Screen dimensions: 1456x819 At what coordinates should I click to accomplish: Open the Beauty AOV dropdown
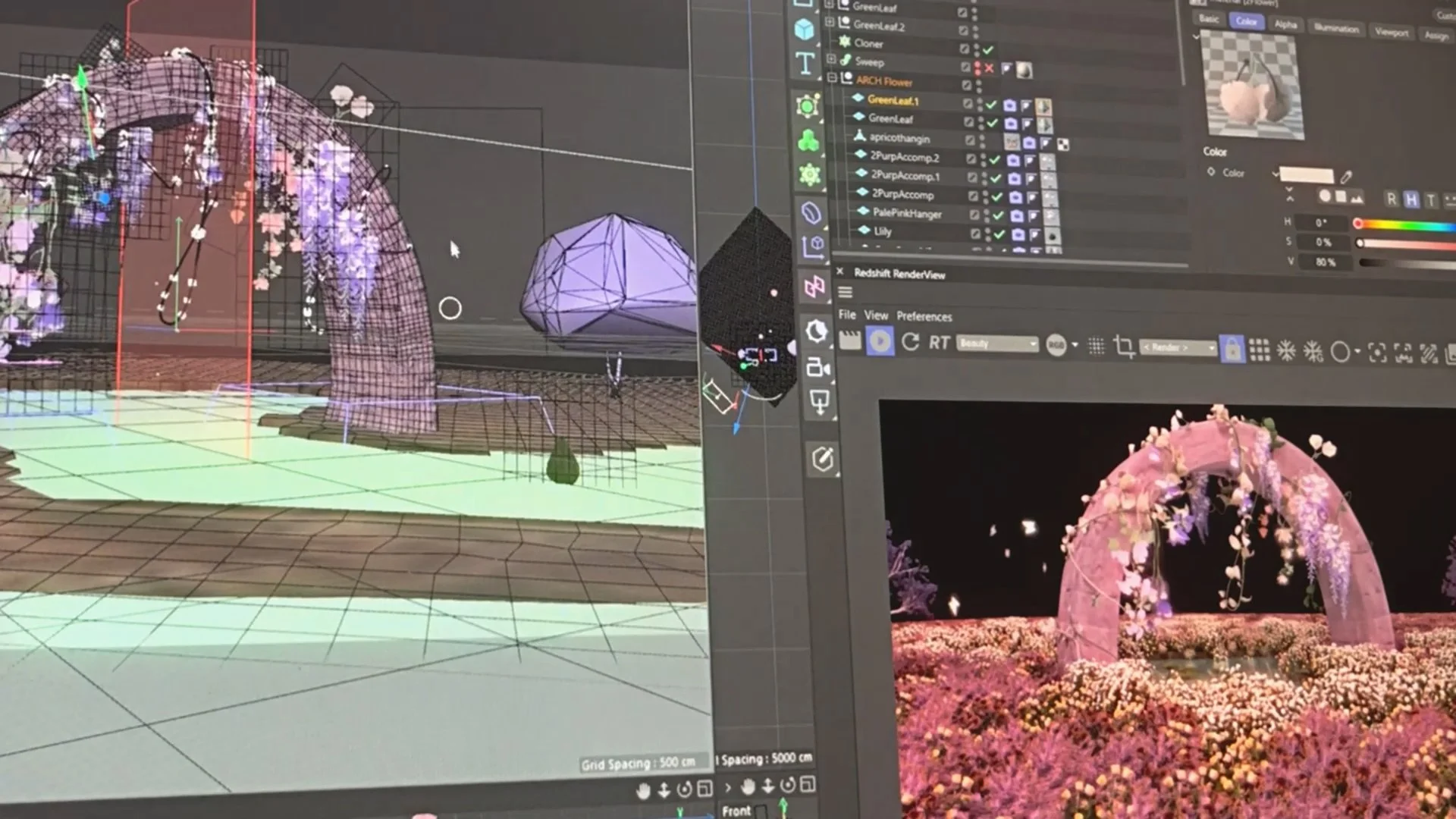coord(997,344)
